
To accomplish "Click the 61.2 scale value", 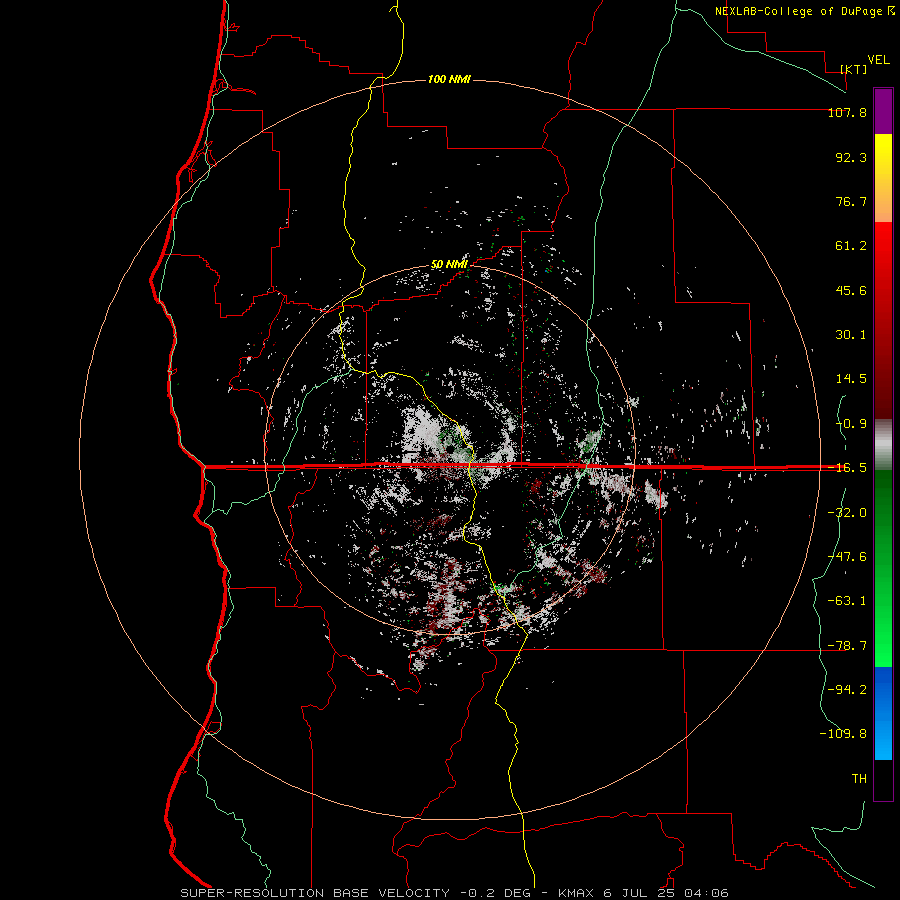I will tap(851, 246).
